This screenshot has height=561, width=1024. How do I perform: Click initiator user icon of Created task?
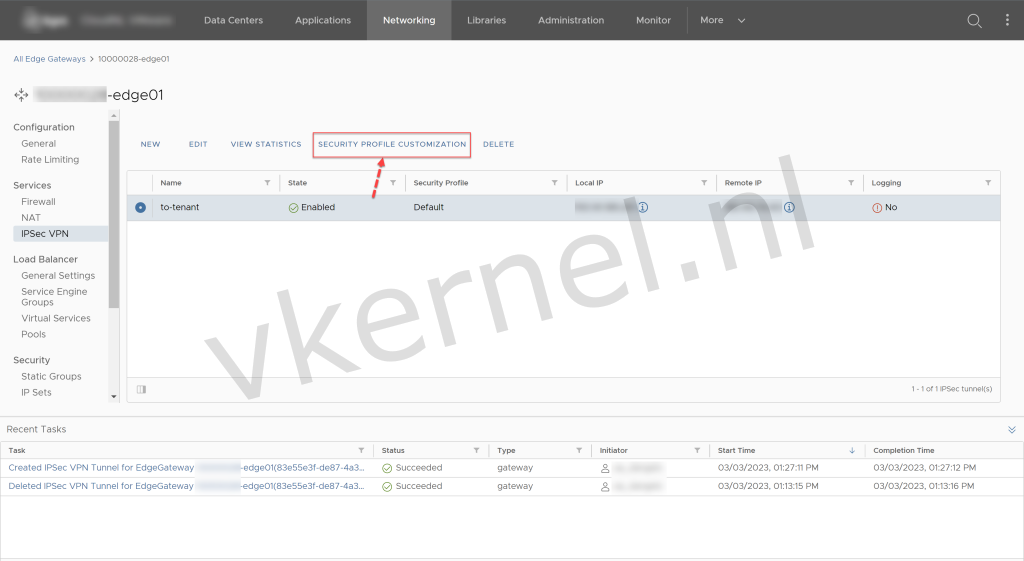pyautogui.click(x=605, y=468)
